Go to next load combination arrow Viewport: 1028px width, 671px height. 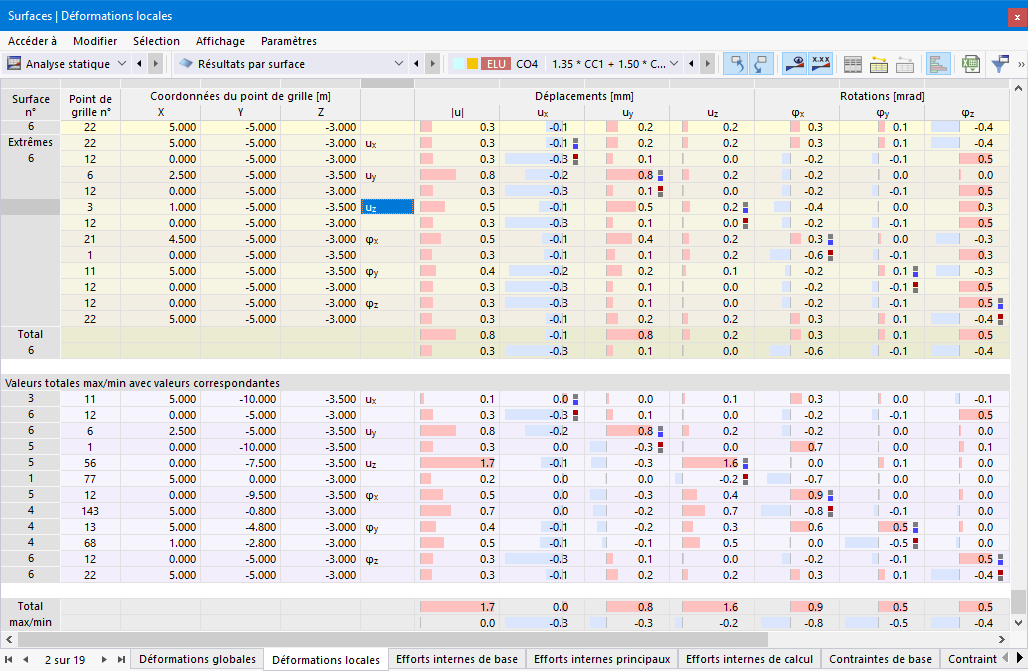707,64
